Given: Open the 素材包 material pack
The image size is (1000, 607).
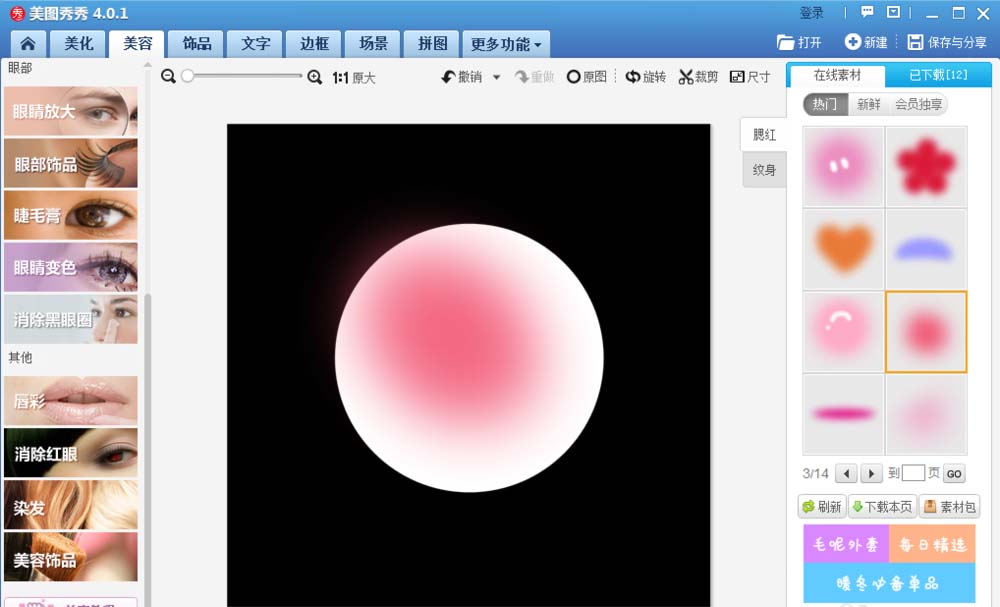Looking at the screenshot, I should tap(950, 507).
